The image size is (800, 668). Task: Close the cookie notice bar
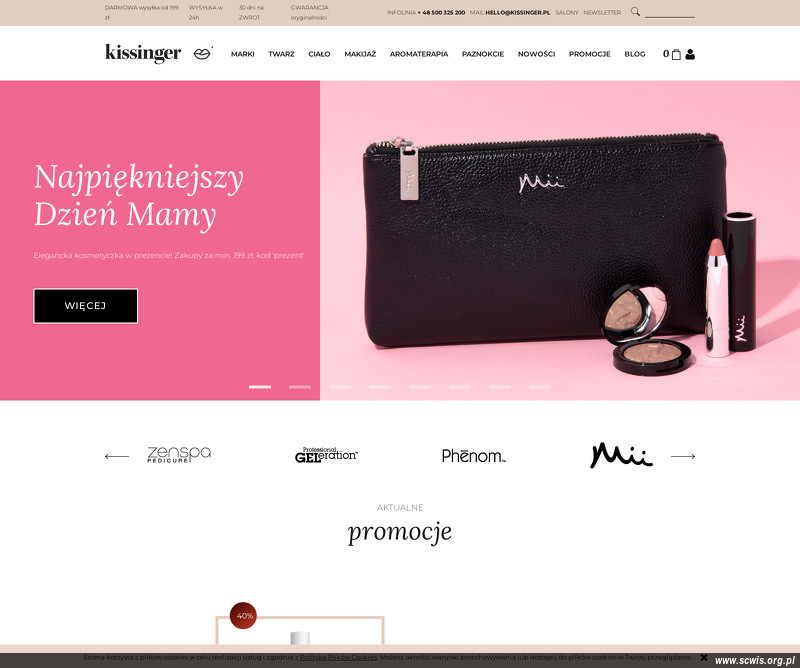coord(704,657)
